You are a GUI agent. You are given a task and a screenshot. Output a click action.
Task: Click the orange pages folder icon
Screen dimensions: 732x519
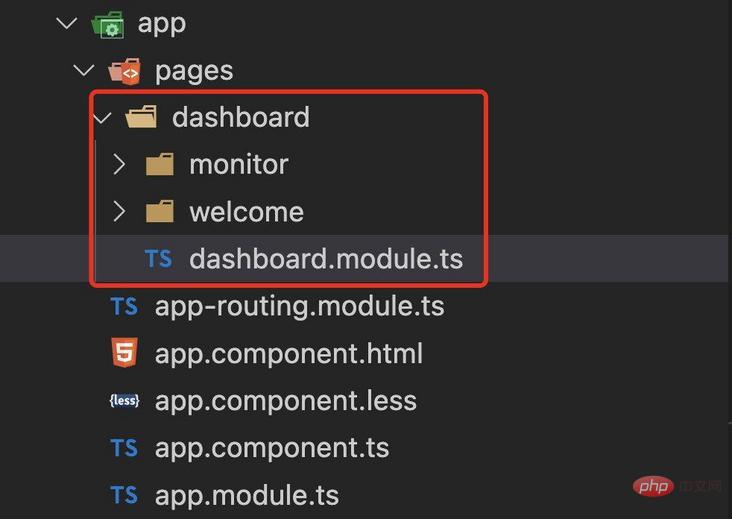[x=124, y=71]
